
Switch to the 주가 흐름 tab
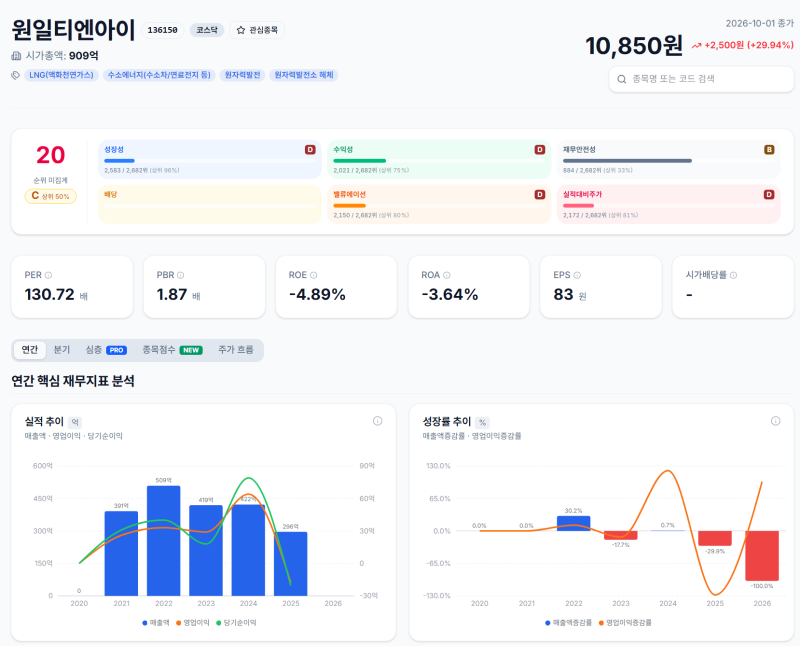point(236,350)
